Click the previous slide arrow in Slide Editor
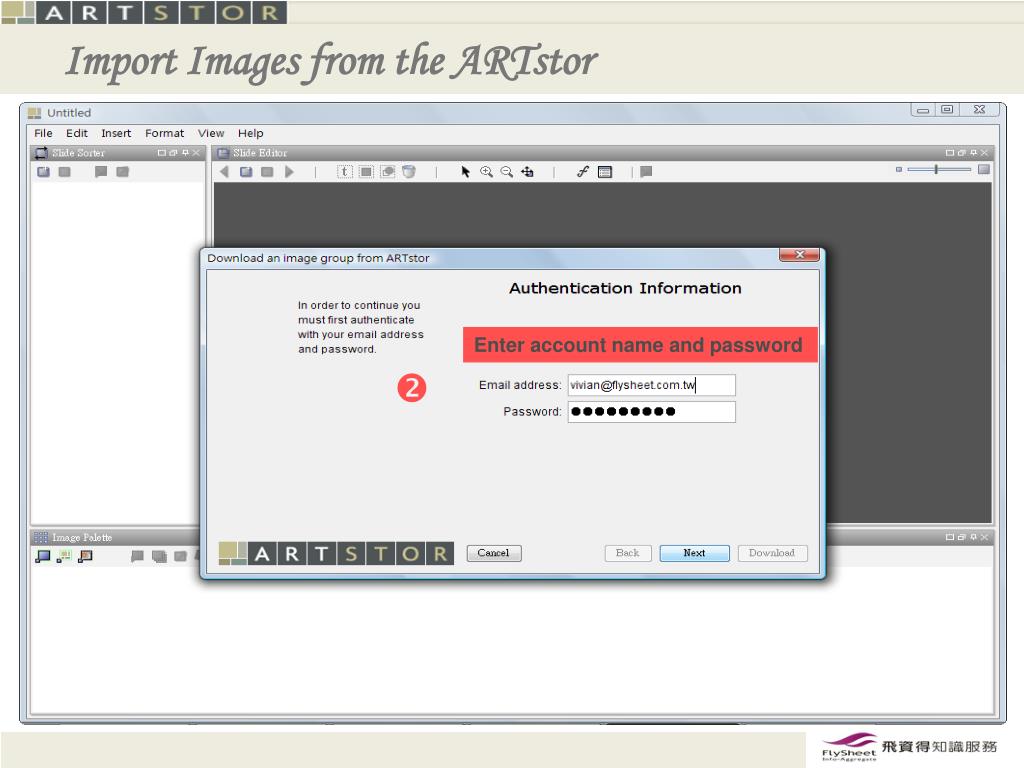The height and width of the screenshot is (768, 1024). [x=225, y=172]
